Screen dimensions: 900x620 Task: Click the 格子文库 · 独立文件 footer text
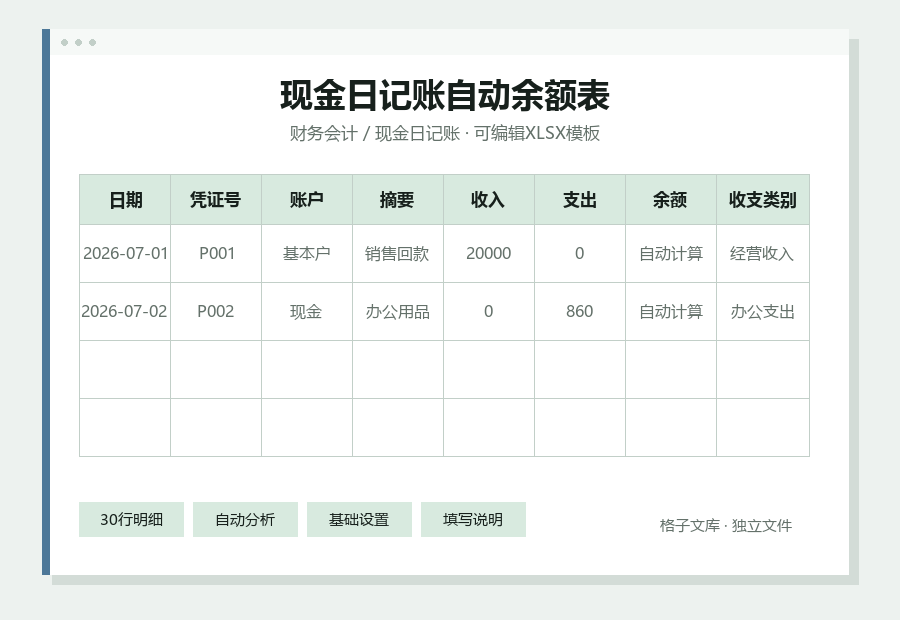coord(726,525)
